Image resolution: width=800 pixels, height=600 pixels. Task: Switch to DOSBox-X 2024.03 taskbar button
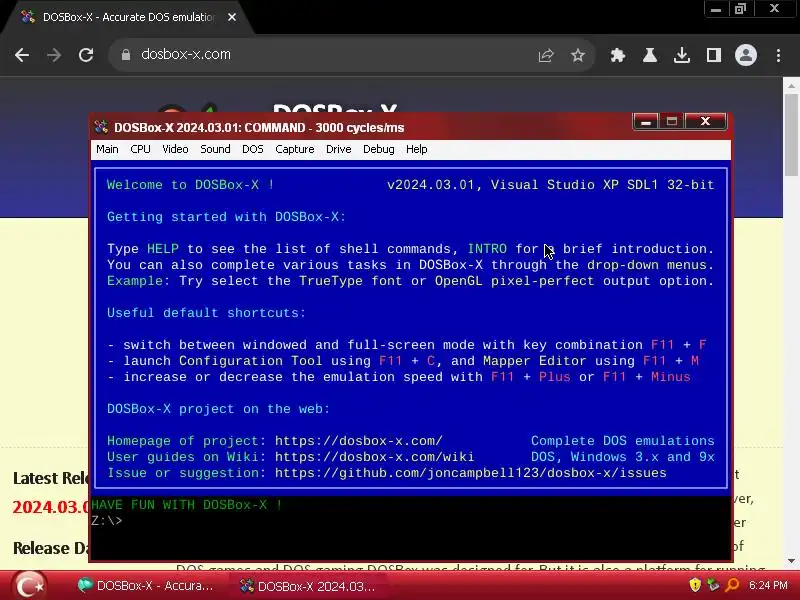pyautogui.click(x=308, y=586)
